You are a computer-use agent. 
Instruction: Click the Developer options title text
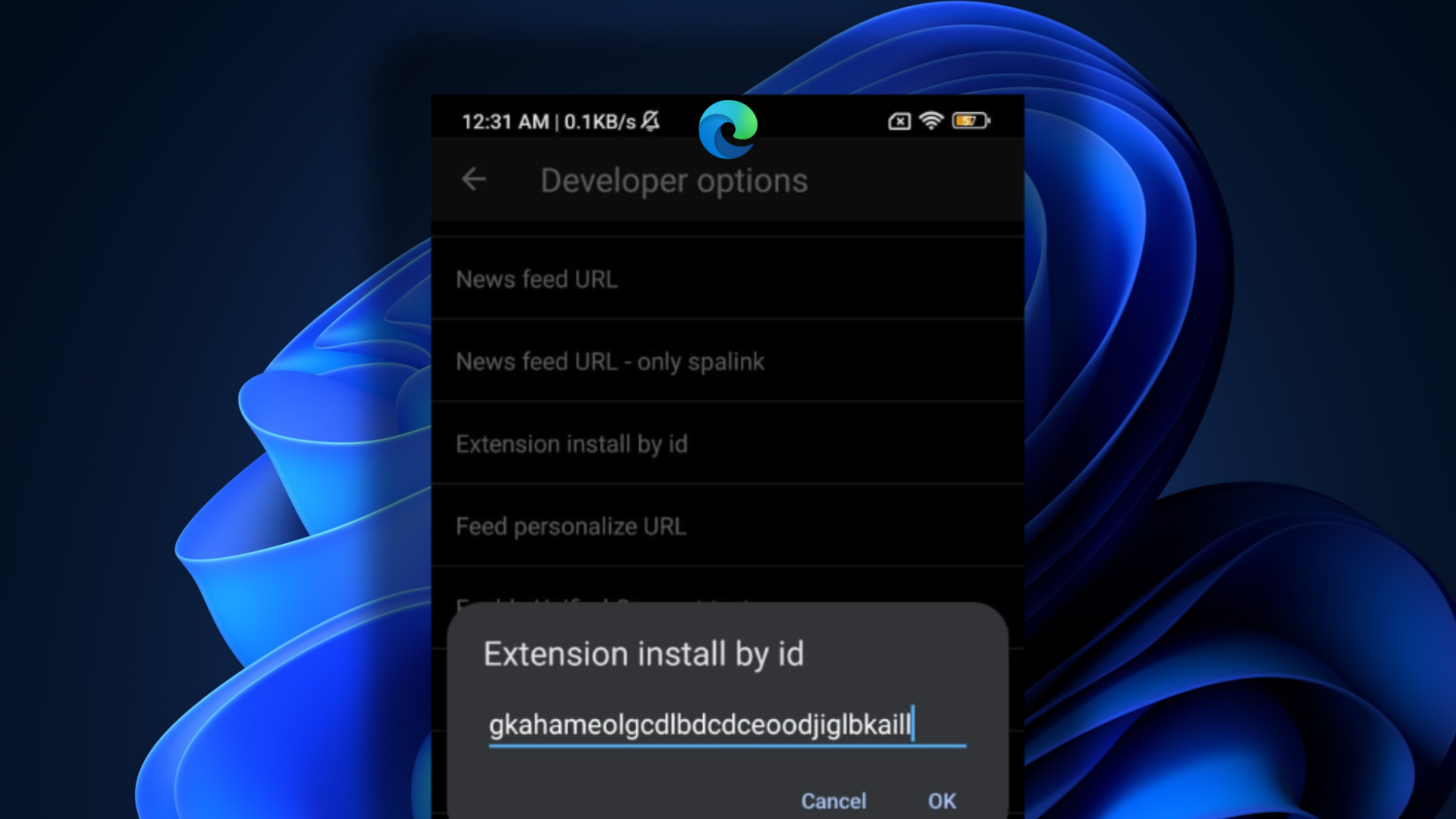pyautogui.click(x=674, y=181)
